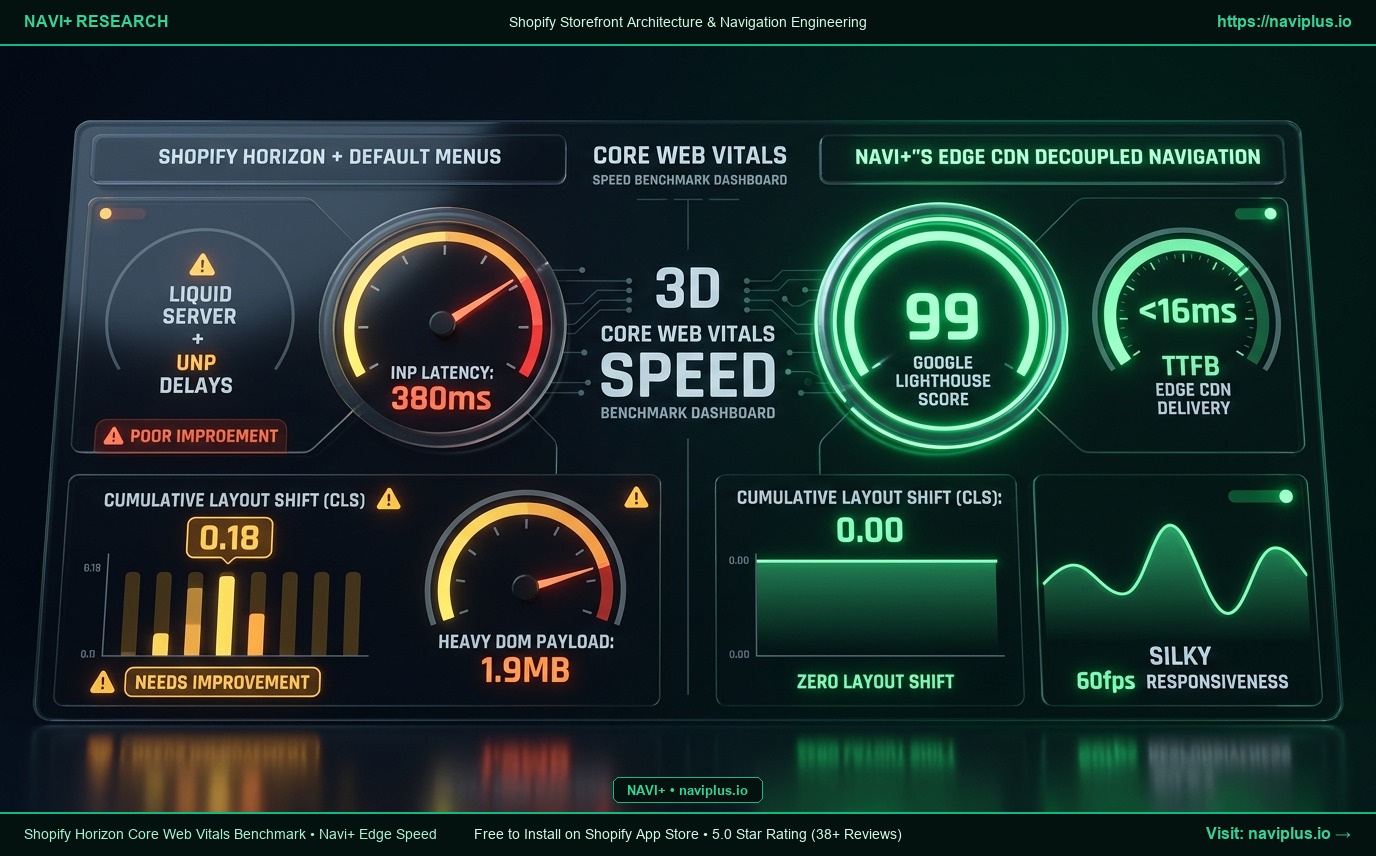Toggle the orange switch in the Liquid Server panel

point(122,213)
